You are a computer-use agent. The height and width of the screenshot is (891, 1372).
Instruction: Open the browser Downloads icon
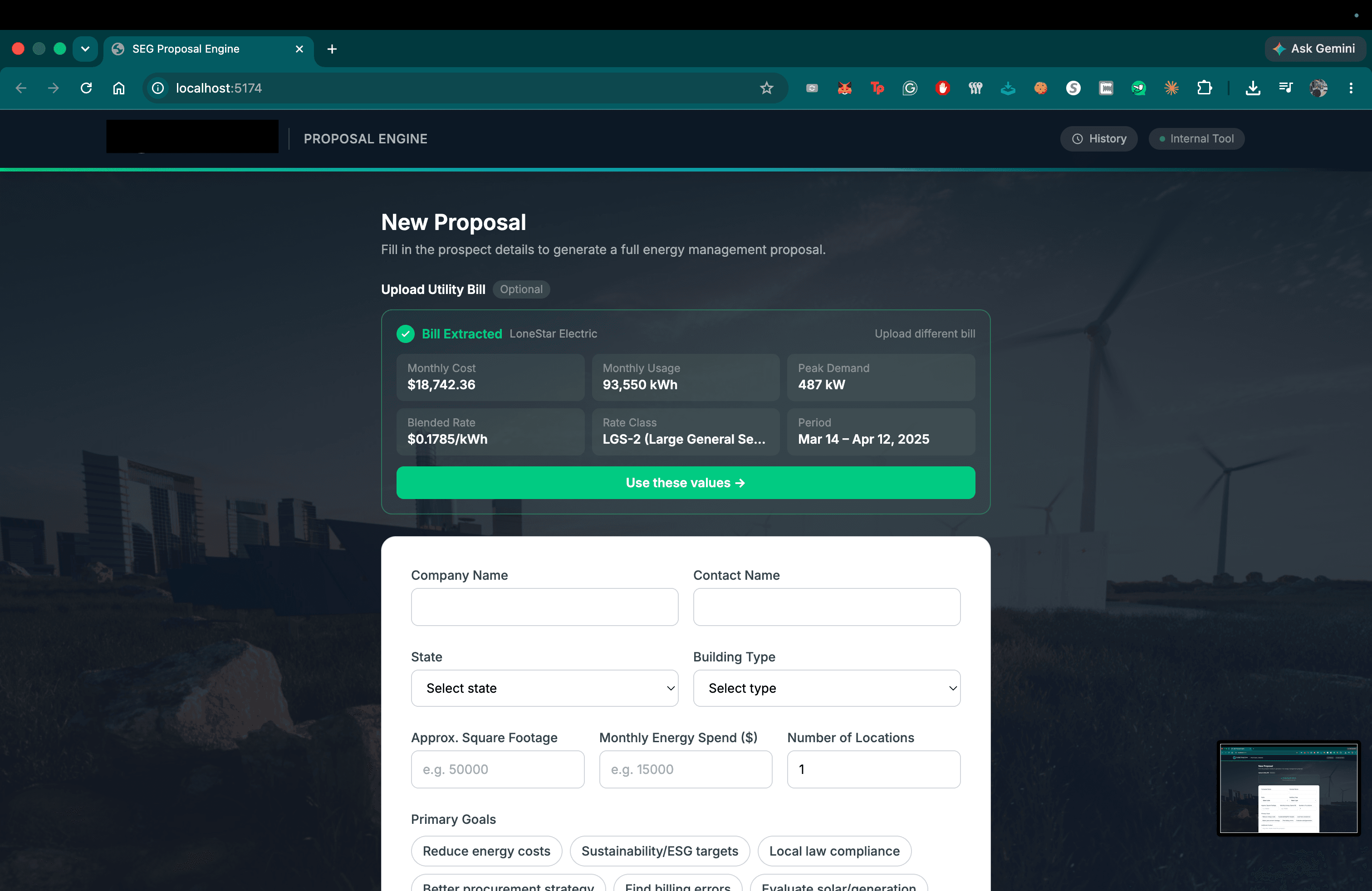(1253, 88)
